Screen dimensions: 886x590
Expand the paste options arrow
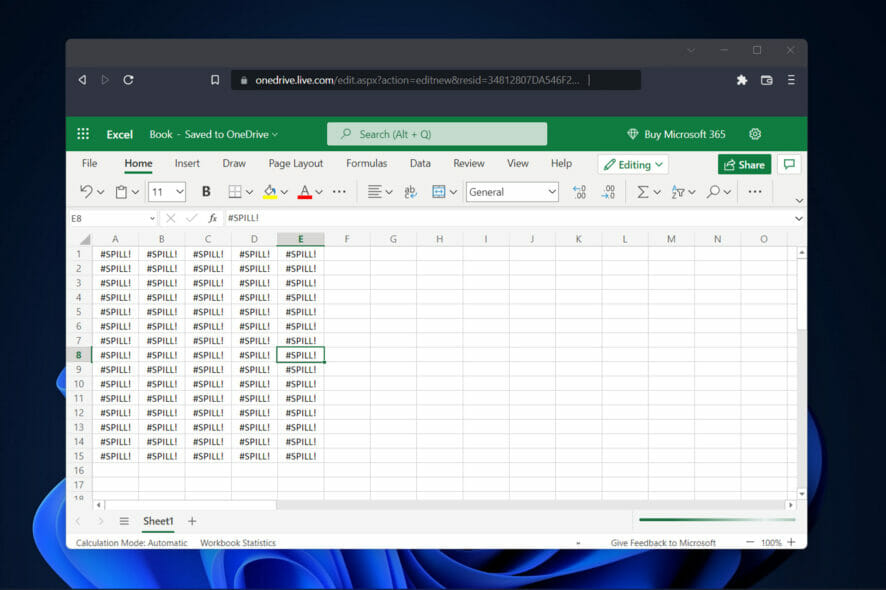pyautogui.click(x=135, y=193)
